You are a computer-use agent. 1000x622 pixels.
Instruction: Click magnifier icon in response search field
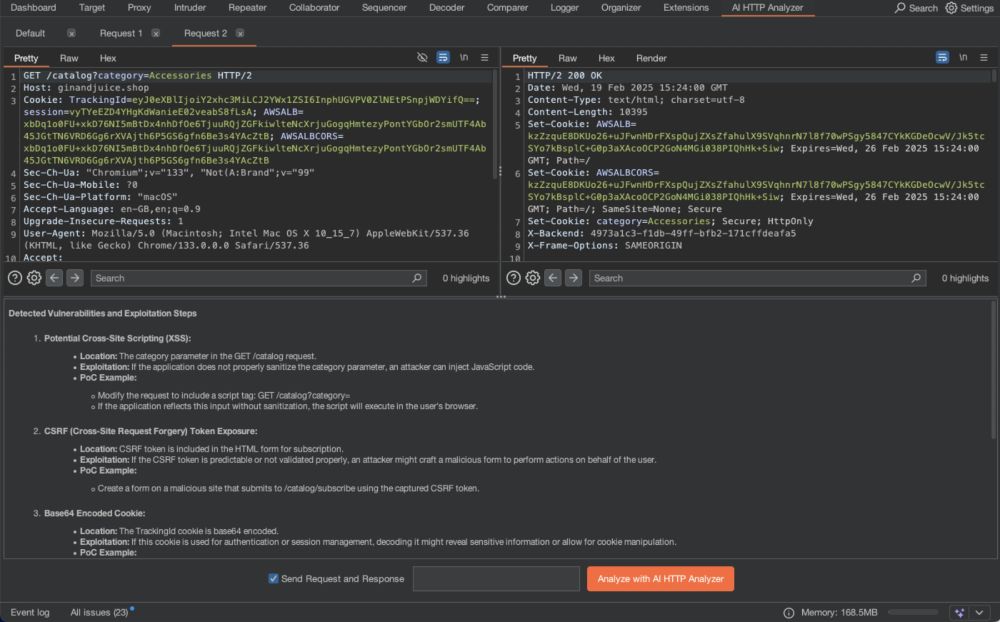[x=916, y=278]
